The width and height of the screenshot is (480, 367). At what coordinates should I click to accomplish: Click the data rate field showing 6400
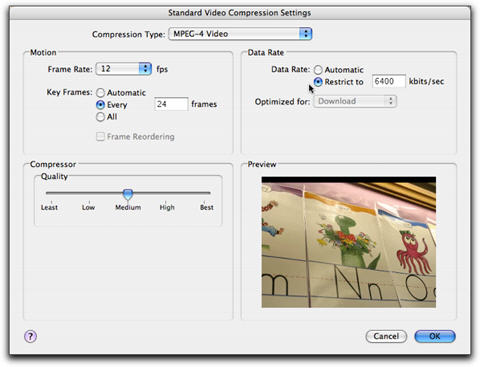(x=389, y=81)
